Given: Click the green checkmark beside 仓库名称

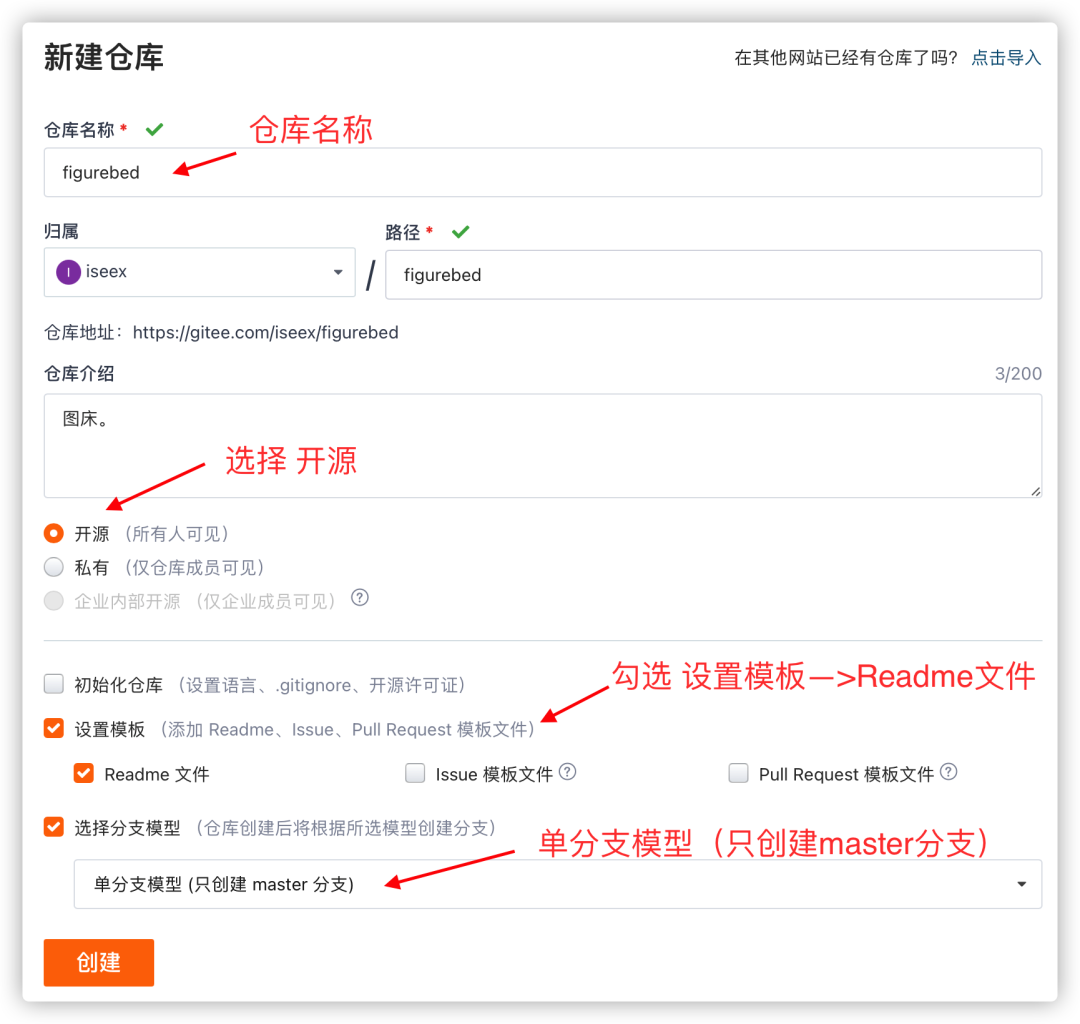Looking at the screenshot, I should click(x=153, y=129).
